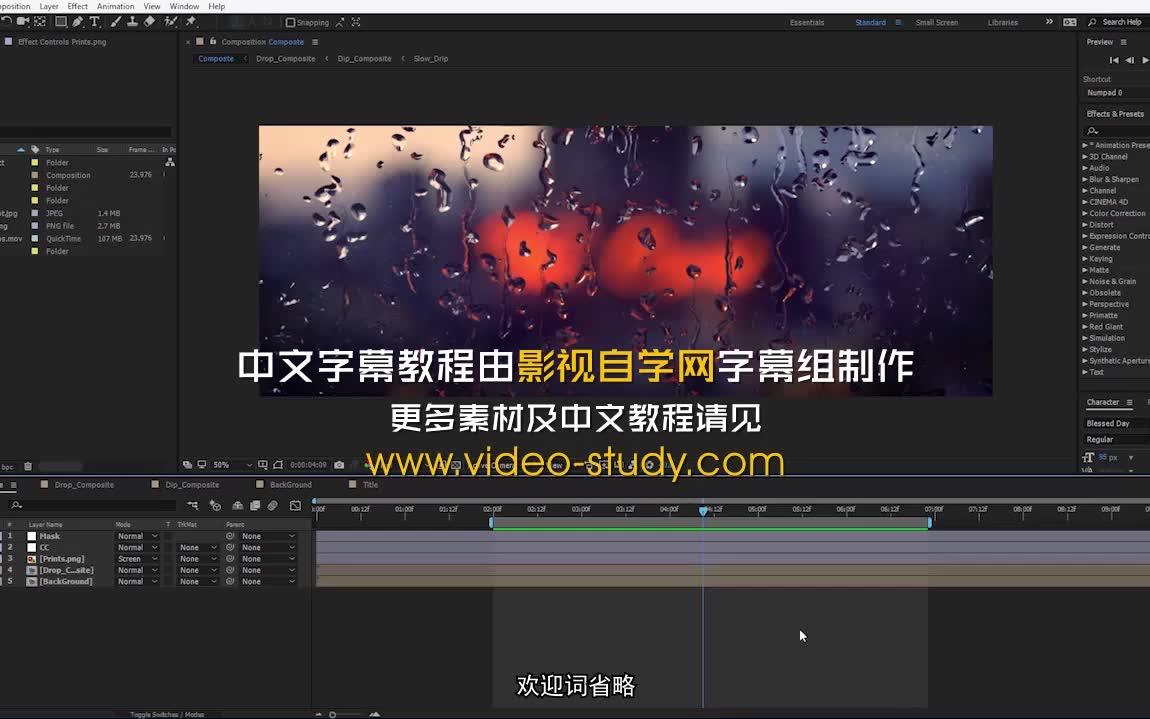Click the current time field showing 0:00:04:09
This screenshot has width=1150, height=719.
click(x=308, y=465)
